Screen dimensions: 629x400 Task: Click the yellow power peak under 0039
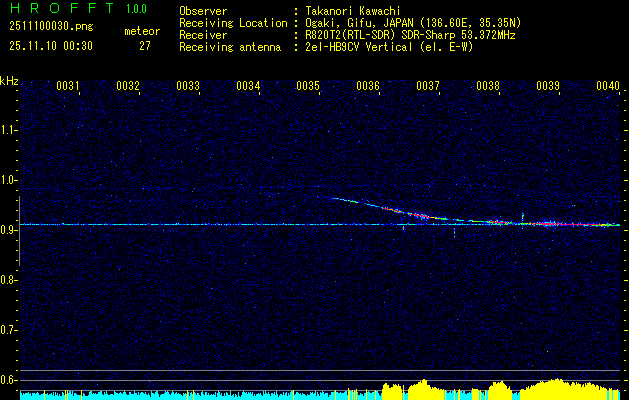pyautogui.click(x=555, y=386)
